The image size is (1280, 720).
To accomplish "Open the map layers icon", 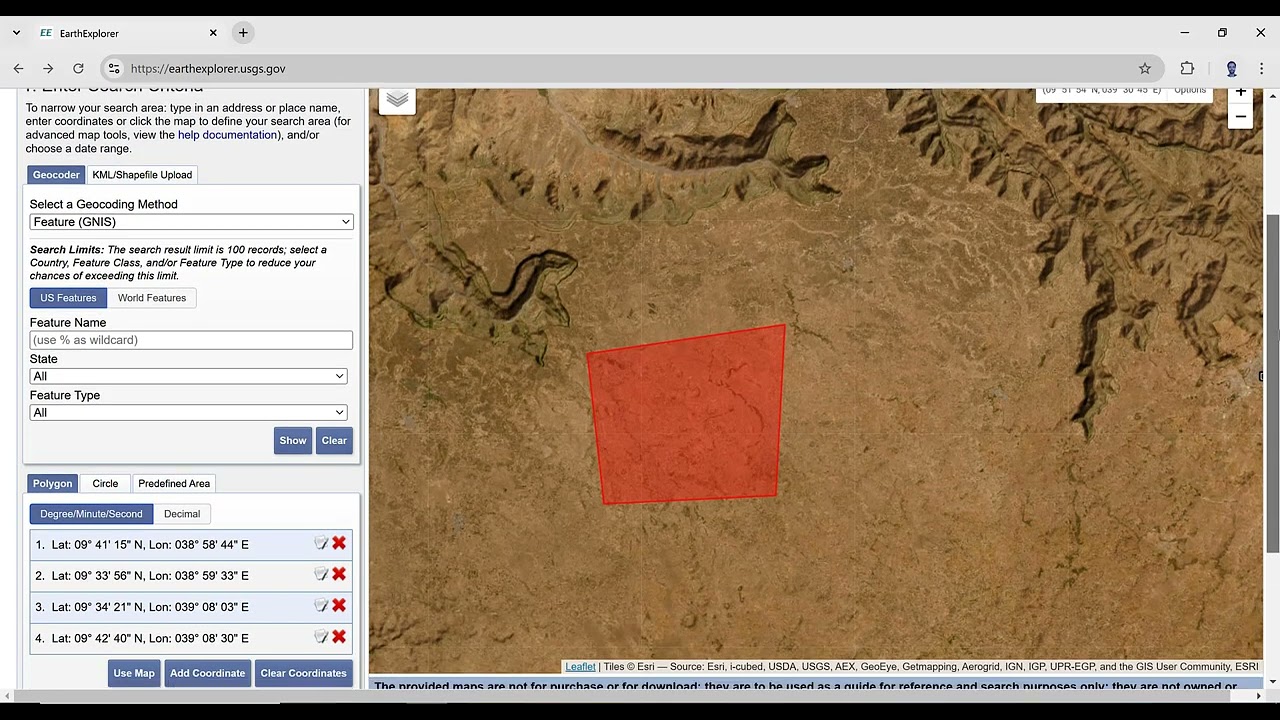I will (397, 100).
